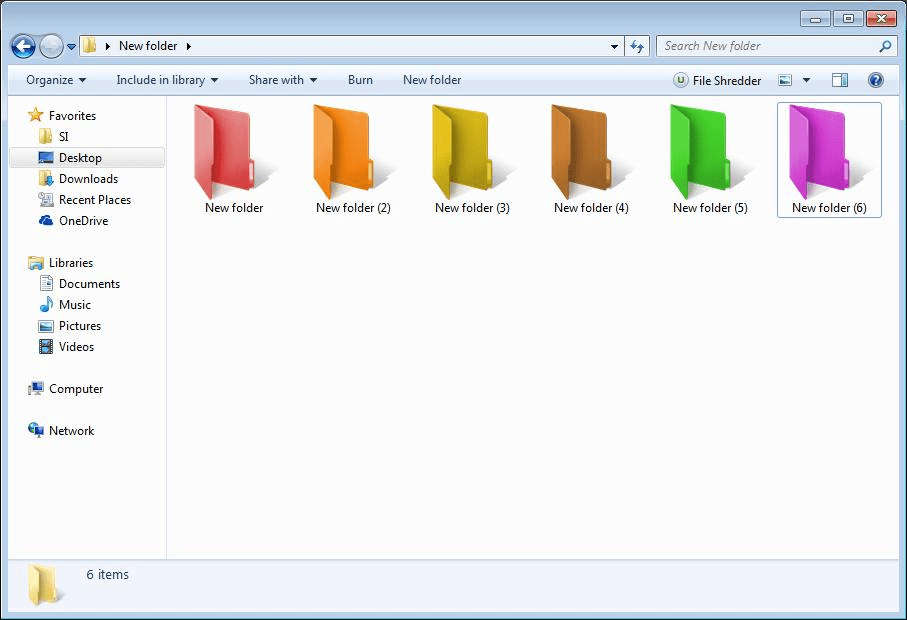
Task: Click the Change your view icon
Action: click(785, 80)
